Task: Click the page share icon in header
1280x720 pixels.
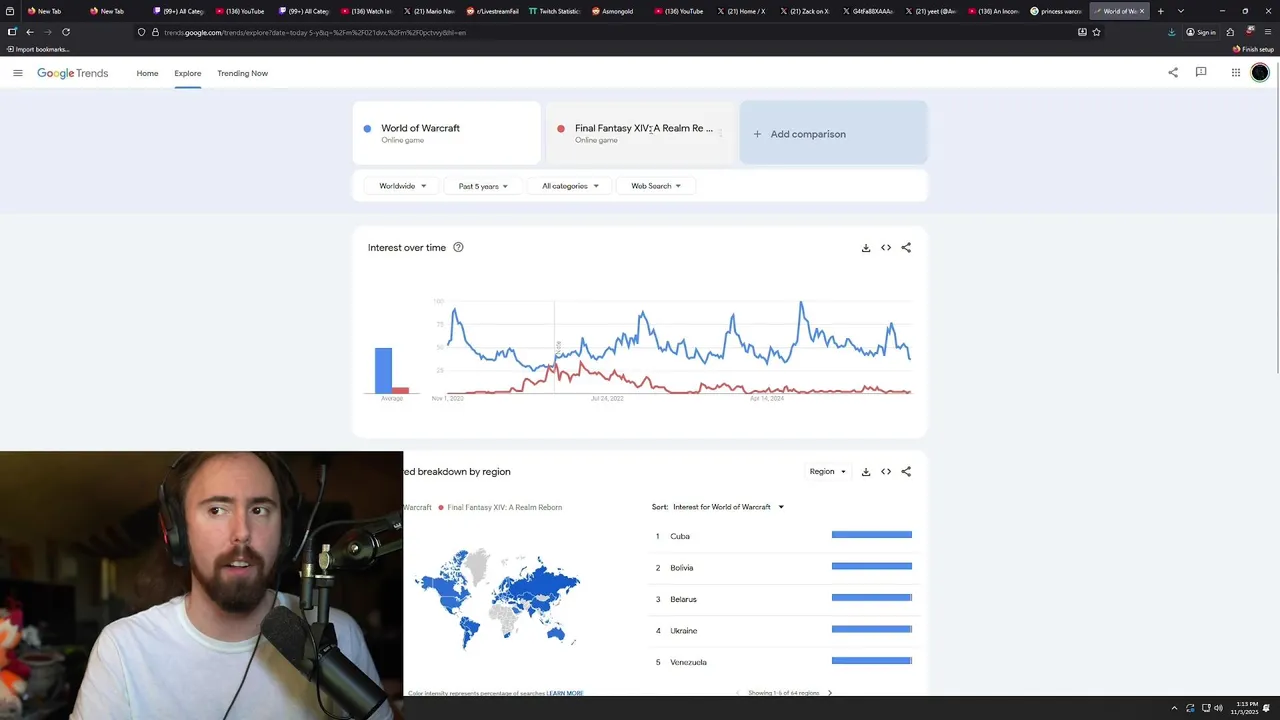Action: (1173, 72)
